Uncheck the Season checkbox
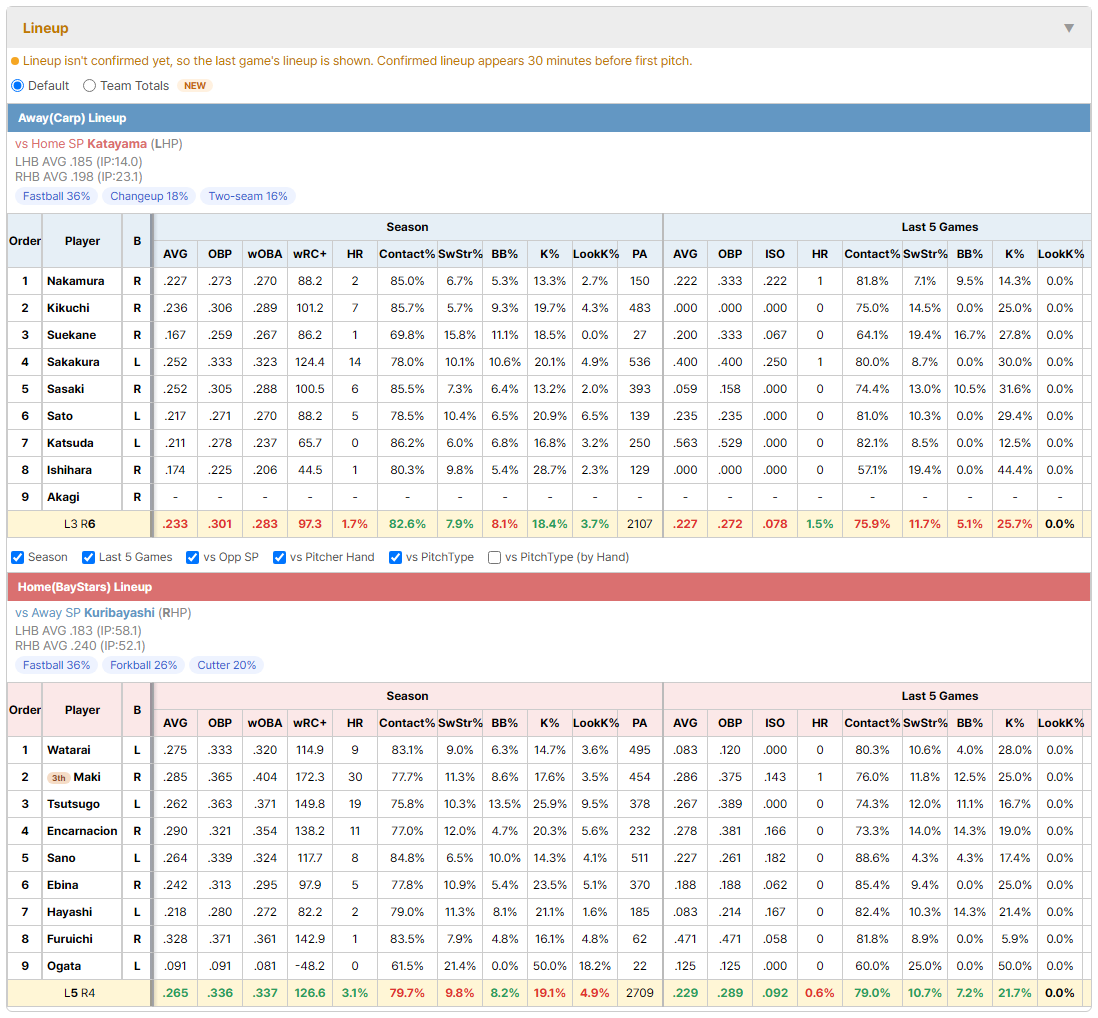This screenshot has height=1018, width=1098. [x=18, y=557]
